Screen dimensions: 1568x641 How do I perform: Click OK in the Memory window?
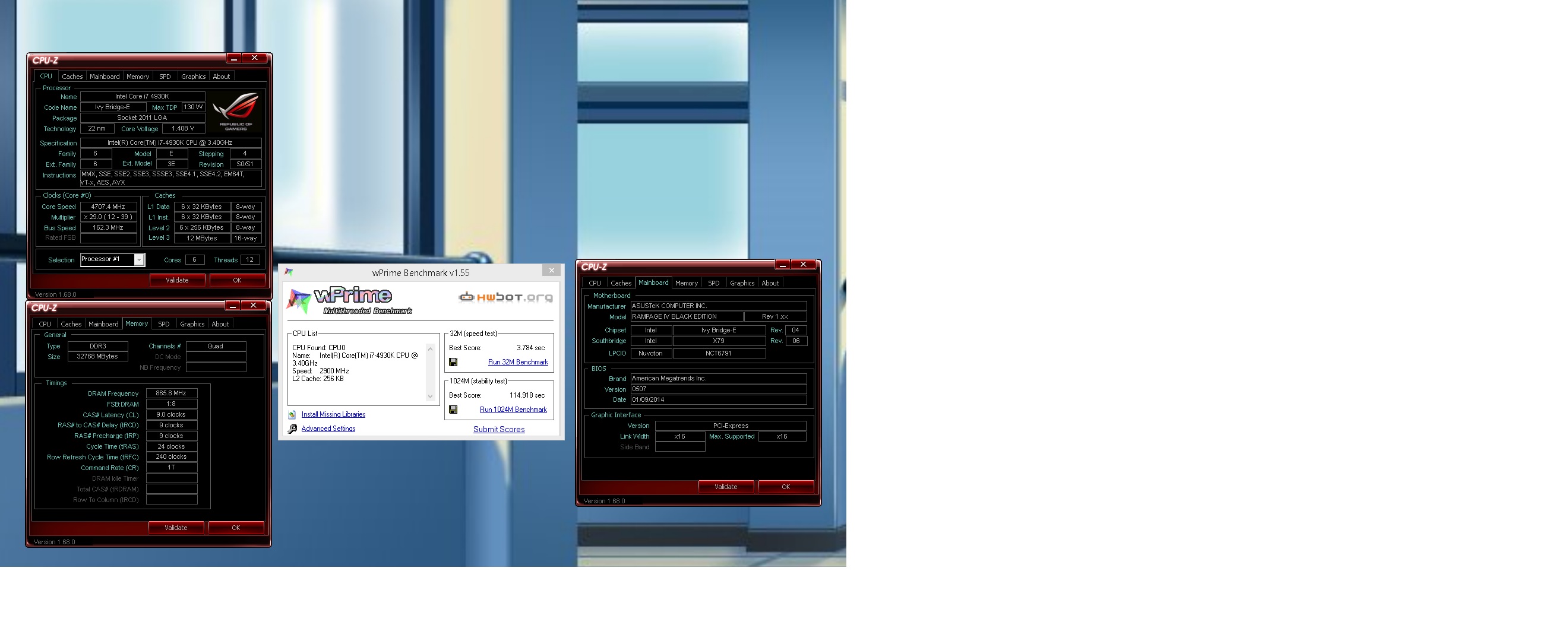point(236,528)
